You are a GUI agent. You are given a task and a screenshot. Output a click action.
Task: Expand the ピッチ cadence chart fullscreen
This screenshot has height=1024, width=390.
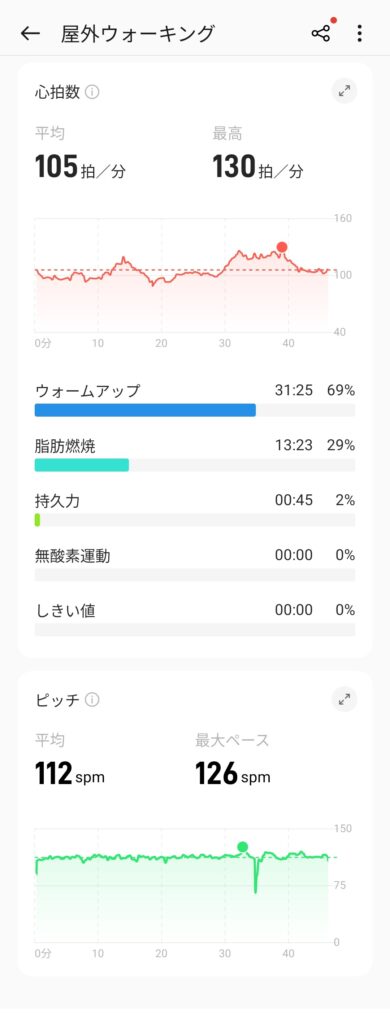[344, 699]
